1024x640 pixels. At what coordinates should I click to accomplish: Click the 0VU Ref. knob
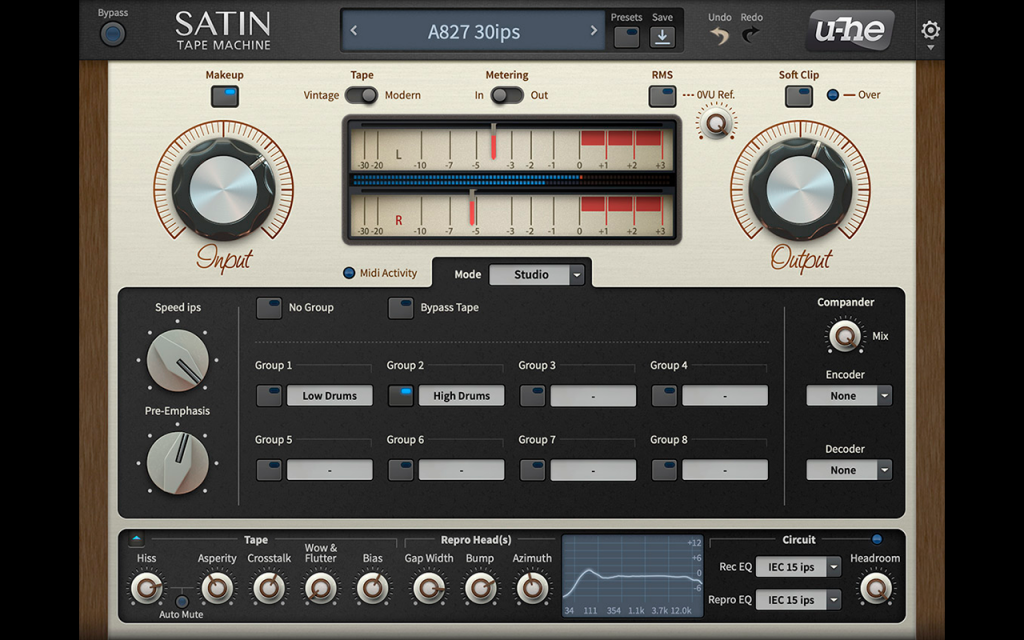(x=716, y=123)
